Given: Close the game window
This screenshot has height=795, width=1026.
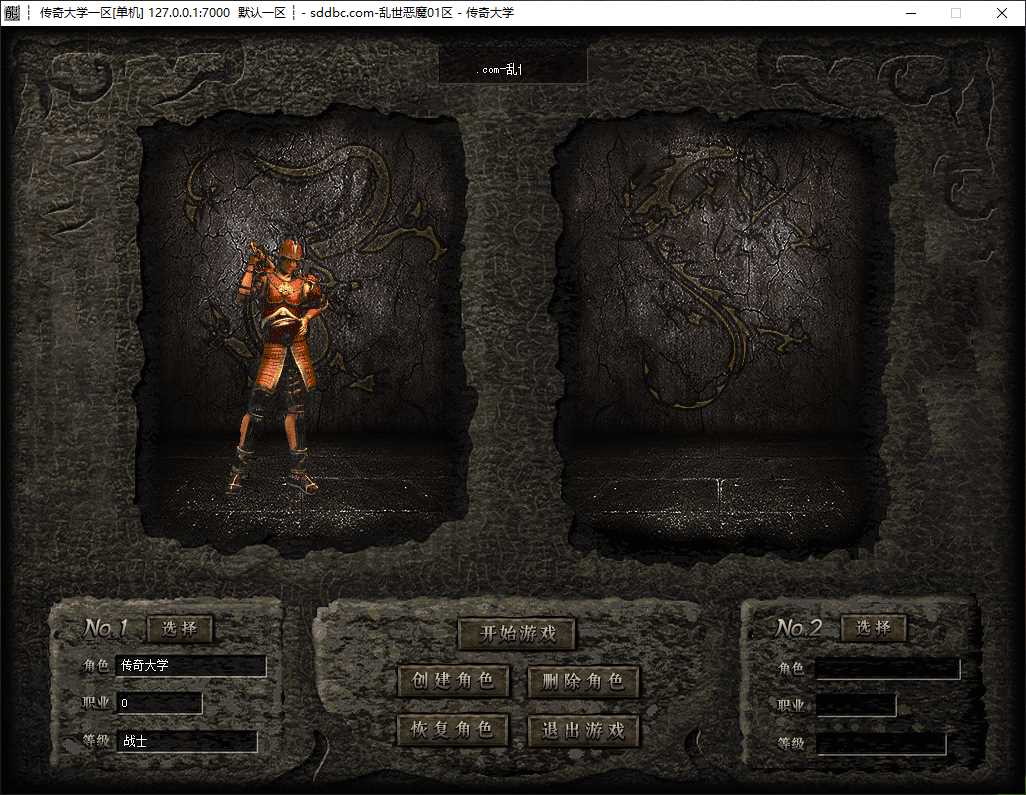Looking at the screenshot, I should click(x=1001, y=12).
